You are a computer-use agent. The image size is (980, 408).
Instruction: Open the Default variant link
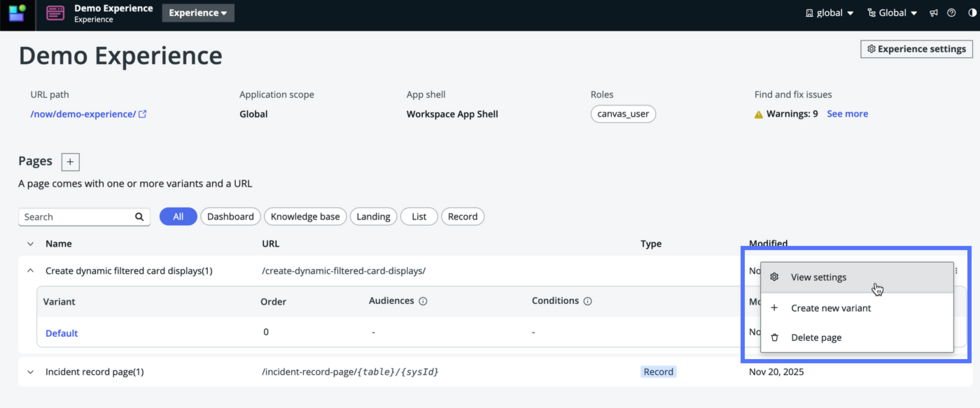point(62,333)
